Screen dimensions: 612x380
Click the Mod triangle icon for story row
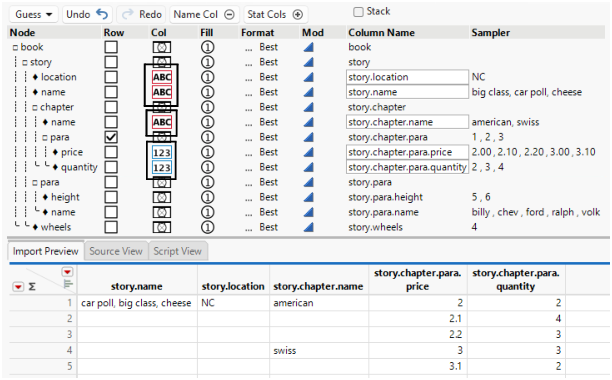[x=308, y=62]
